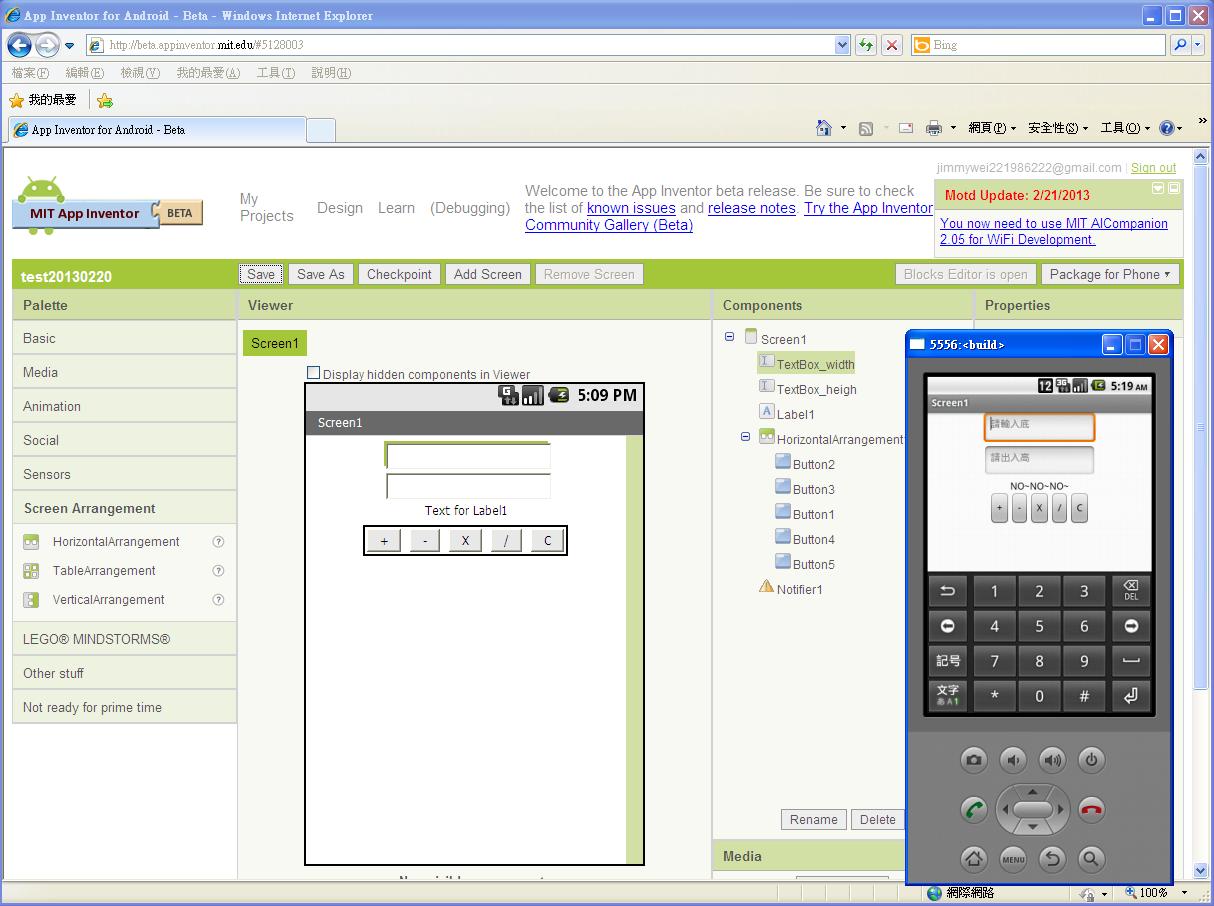
Task: Click DEL key on emulator keypad
Action: click(1131, 591)
